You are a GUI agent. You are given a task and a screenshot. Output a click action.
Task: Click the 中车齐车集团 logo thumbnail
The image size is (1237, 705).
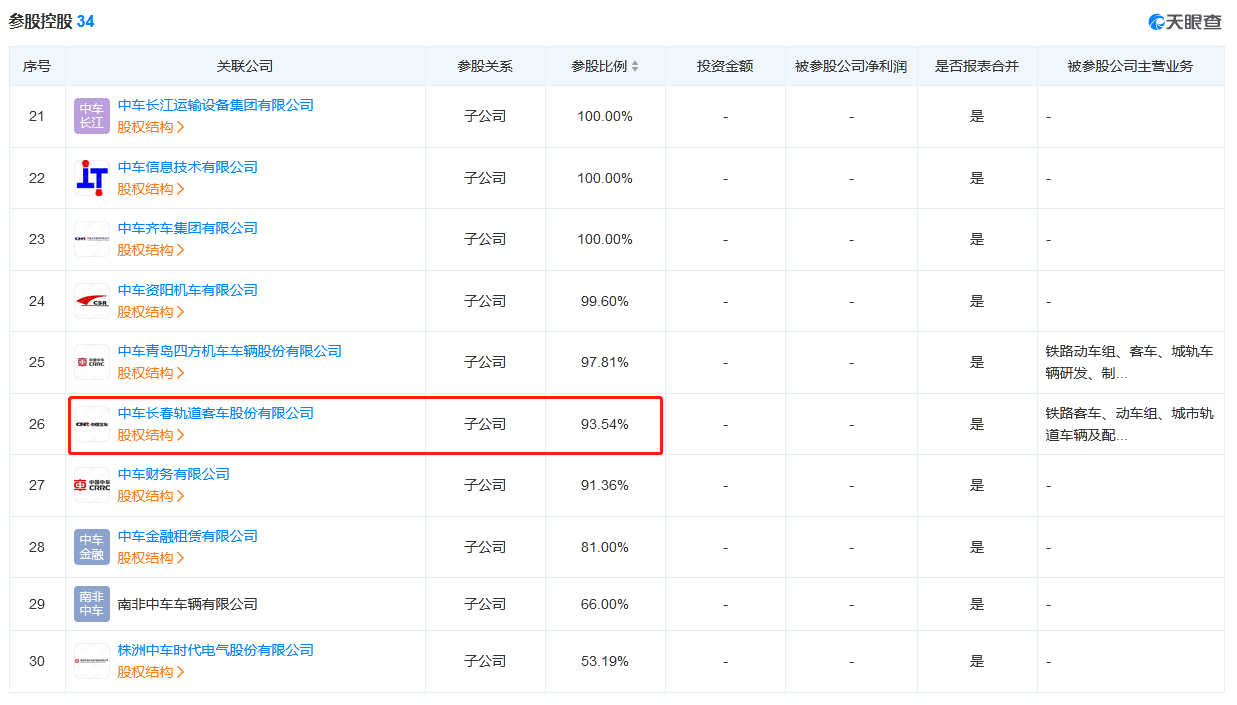tap(92, 239)
